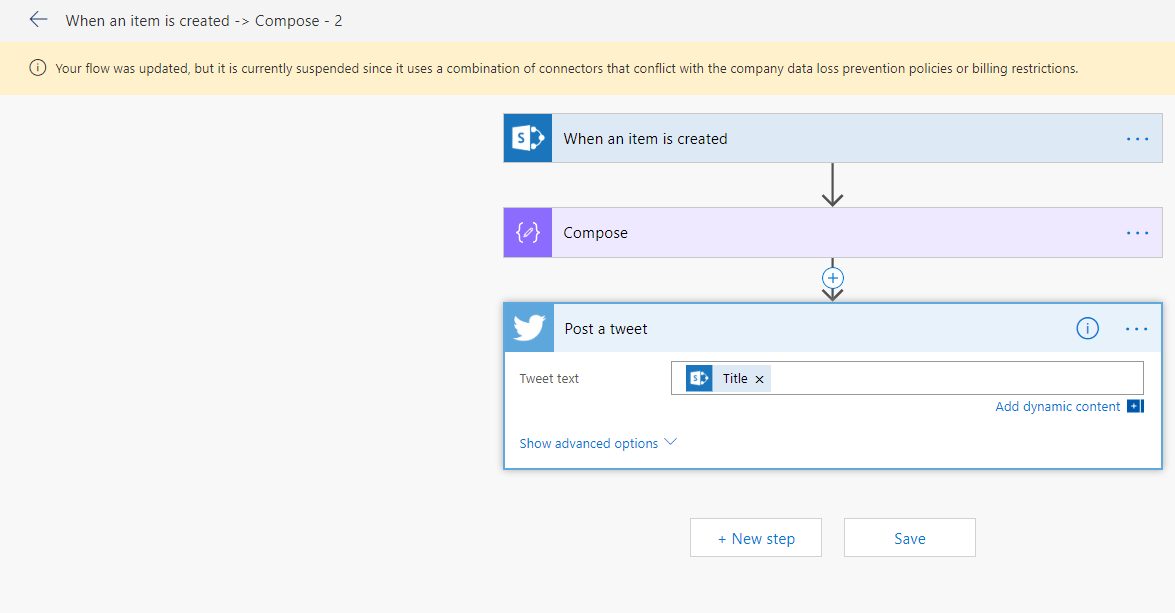Expand the Compose step card
This screenshot has height=613, width=1175.
point(833,233)
